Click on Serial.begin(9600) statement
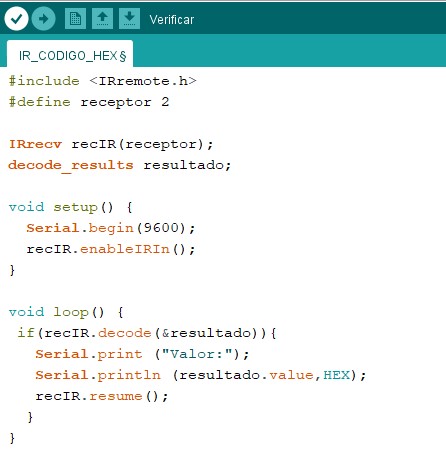446x451 pixels. click(111, 228)
